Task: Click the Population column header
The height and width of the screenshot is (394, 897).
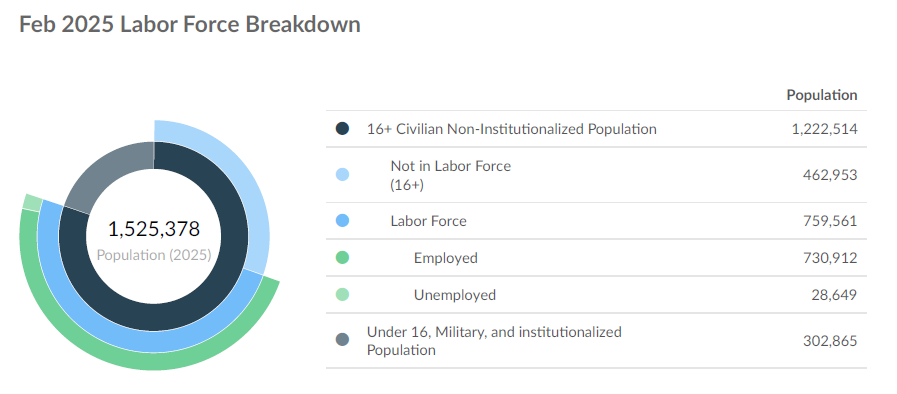Action: 821,95
